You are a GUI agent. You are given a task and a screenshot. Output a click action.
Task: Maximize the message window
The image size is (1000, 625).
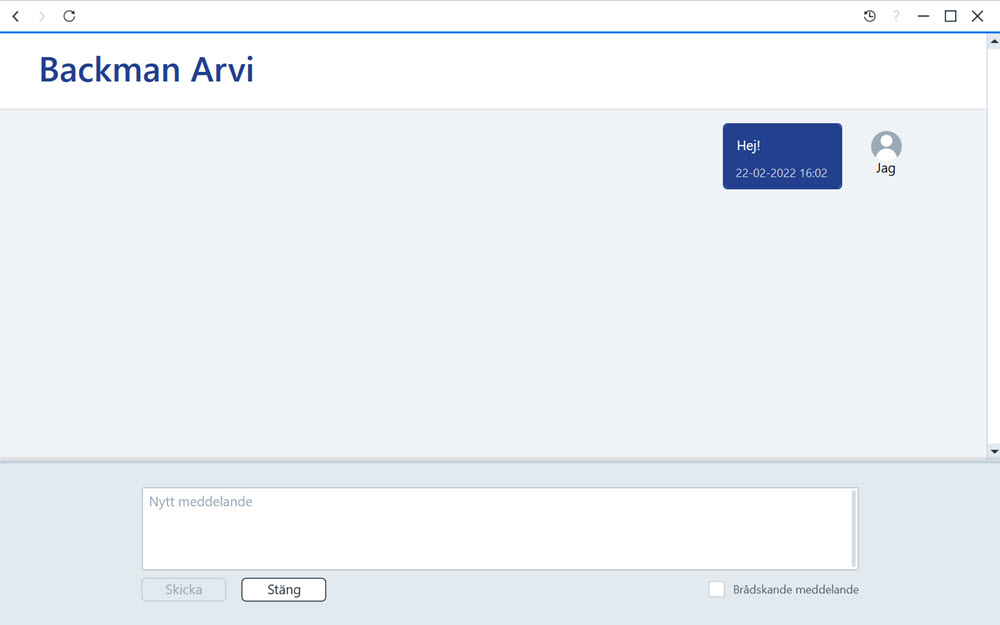[950, 16]
